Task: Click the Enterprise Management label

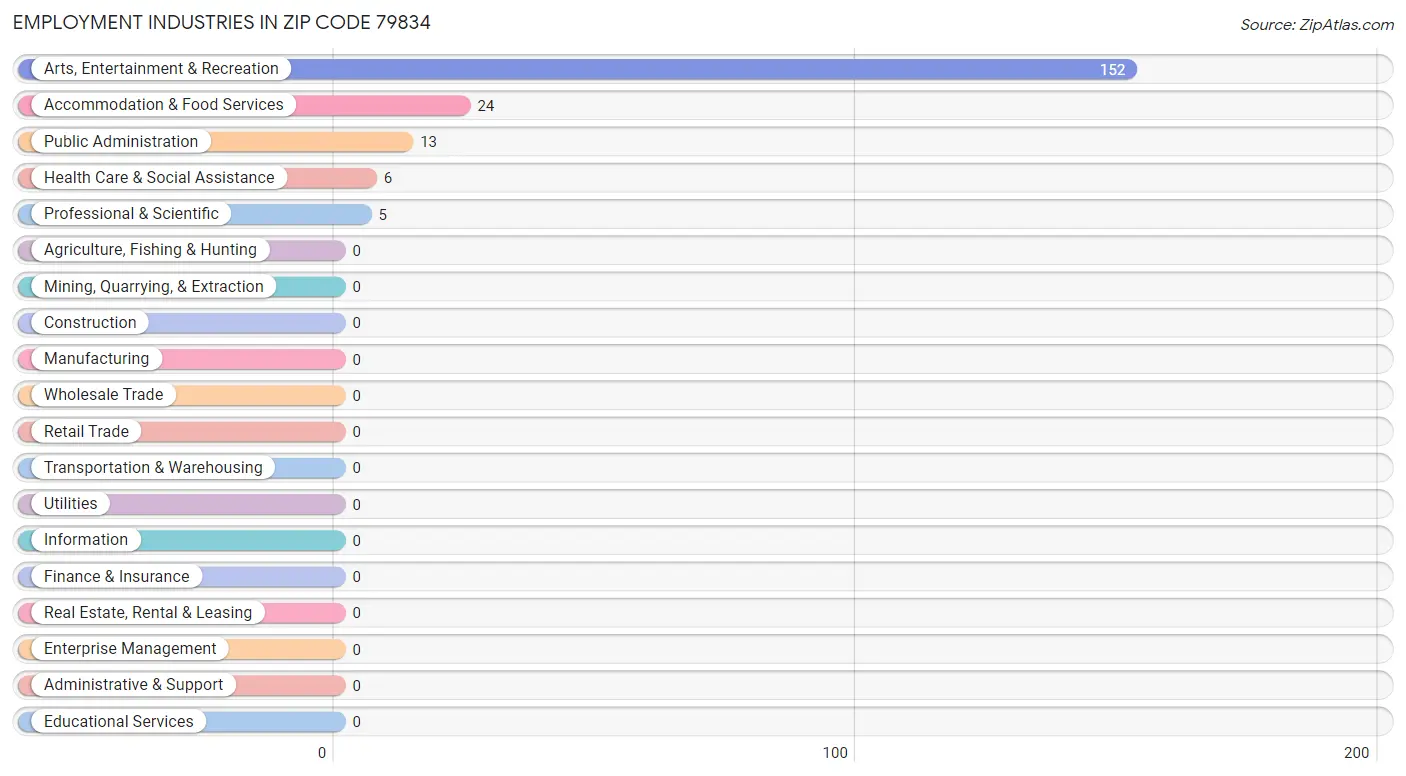Action: pos(130,649)
